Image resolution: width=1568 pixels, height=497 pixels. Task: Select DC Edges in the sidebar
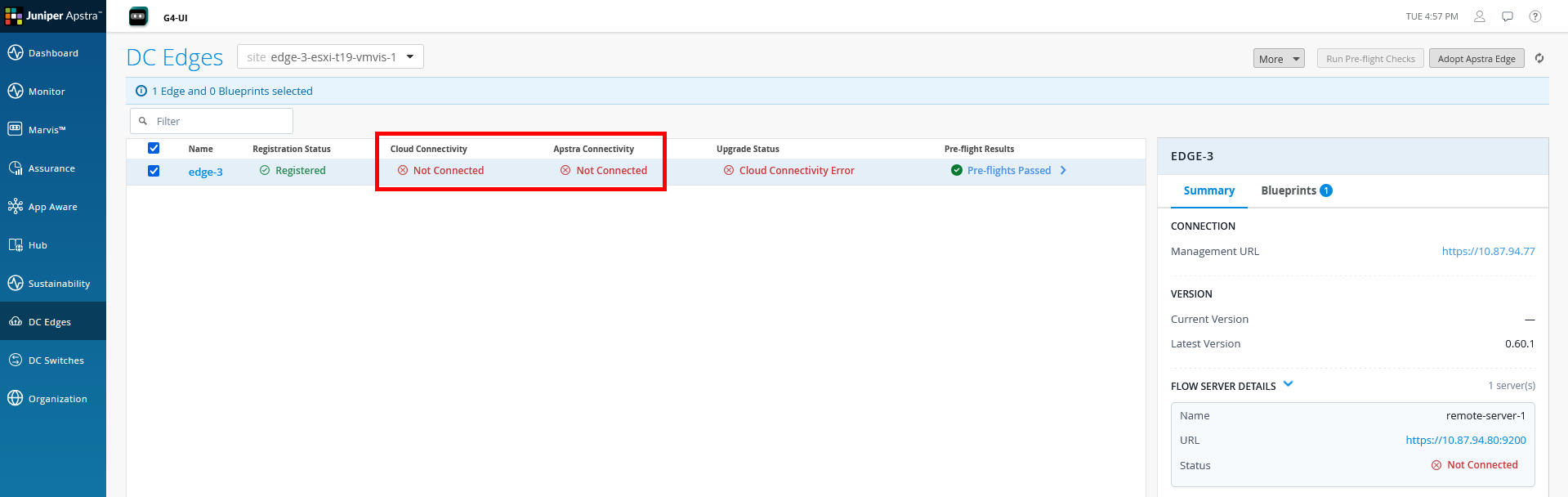(53, 321)
